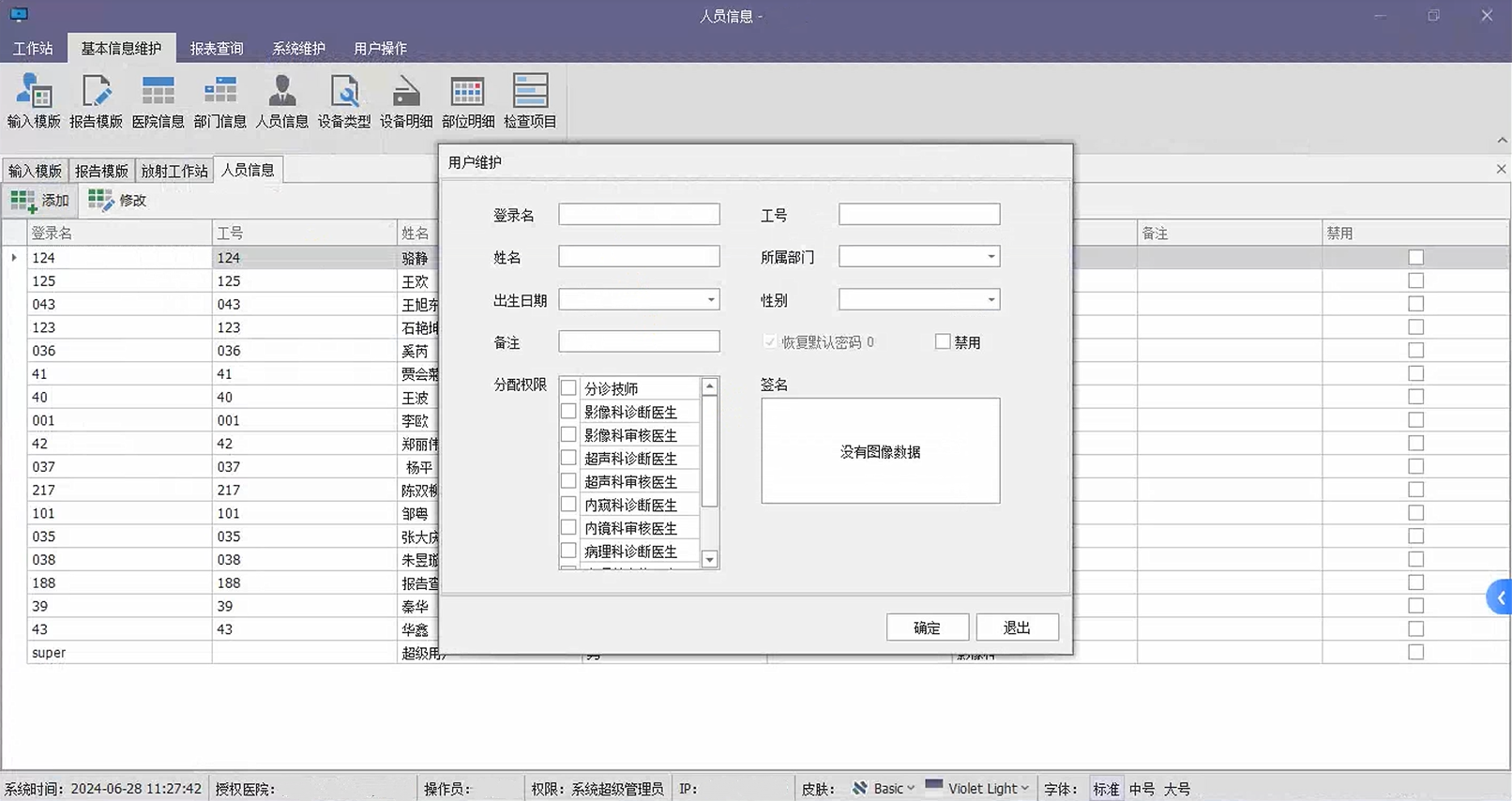Check the 内窥科诊断医生 permission
1512x801 pixels.
point(568,505)
